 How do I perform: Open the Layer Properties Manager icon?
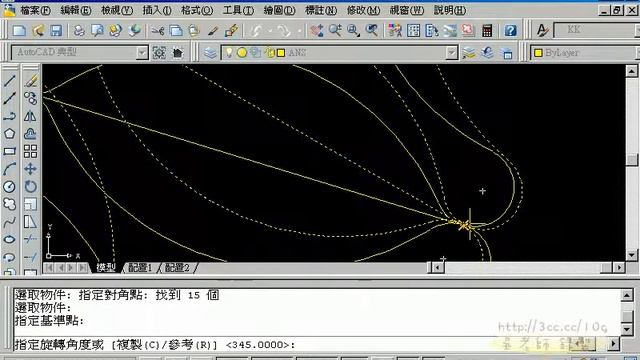click(210, 53)
